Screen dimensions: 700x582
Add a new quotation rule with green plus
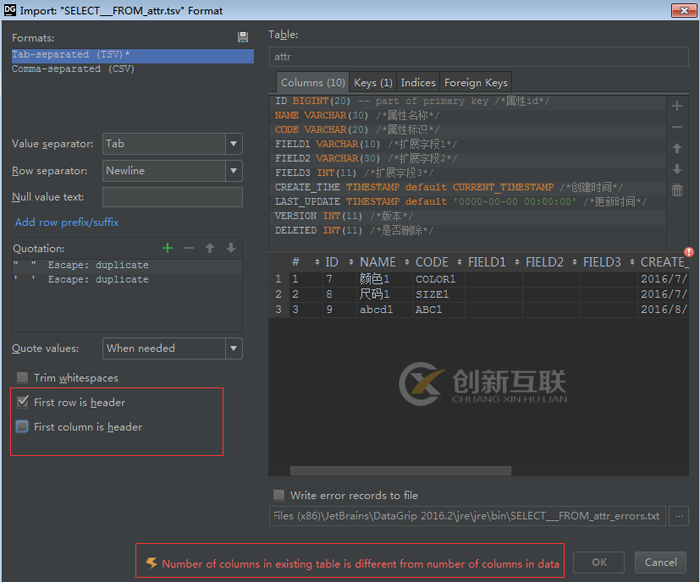coord(167,248)
